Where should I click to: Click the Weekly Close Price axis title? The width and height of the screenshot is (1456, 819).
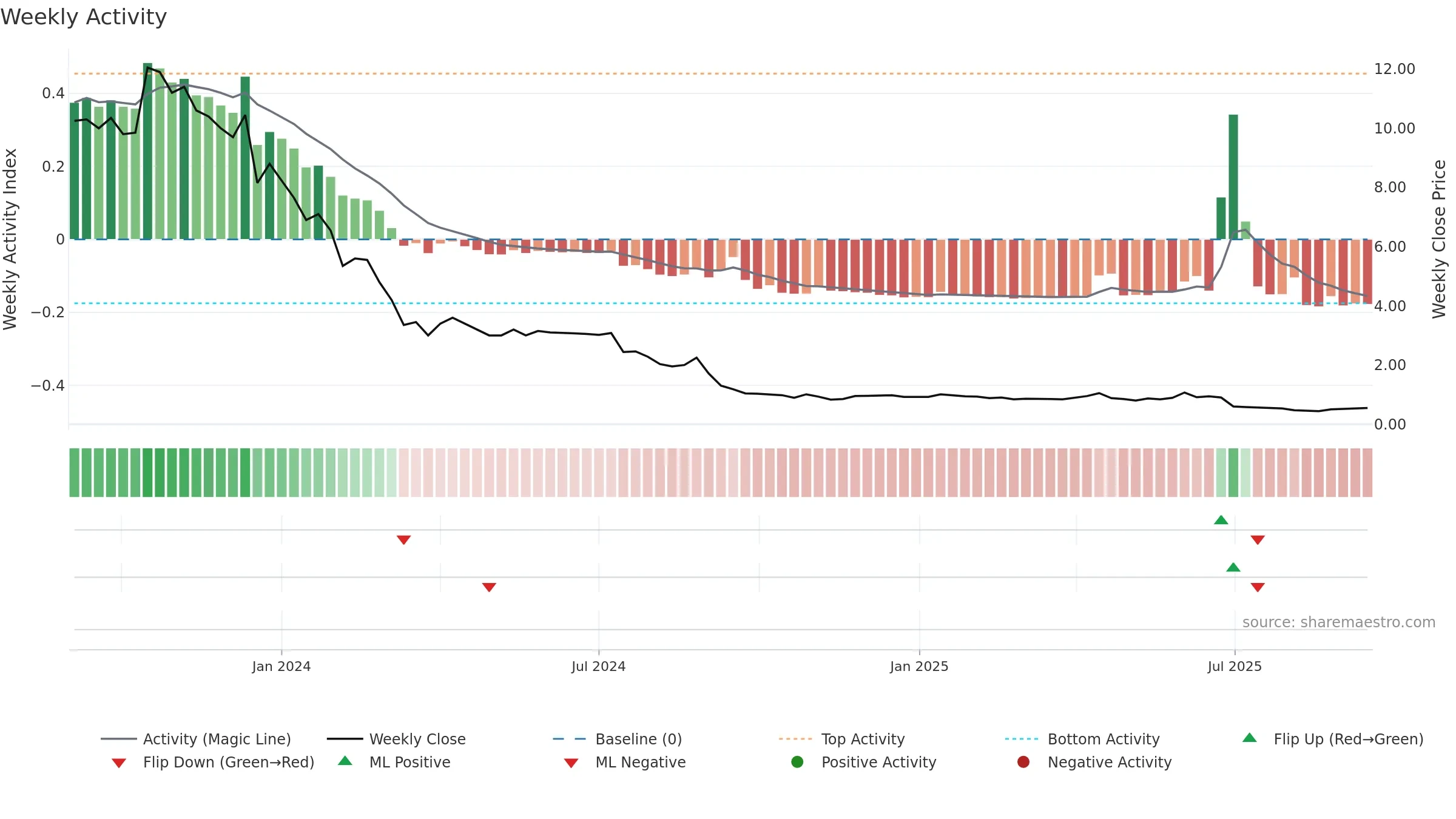(1439, 239)
